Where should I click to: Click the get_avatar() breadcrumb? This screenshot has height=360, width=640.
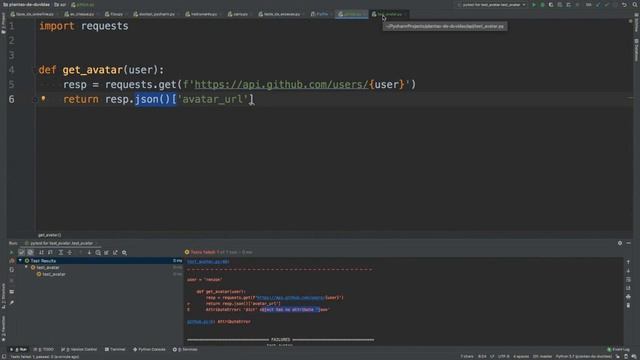pos(49,235)
